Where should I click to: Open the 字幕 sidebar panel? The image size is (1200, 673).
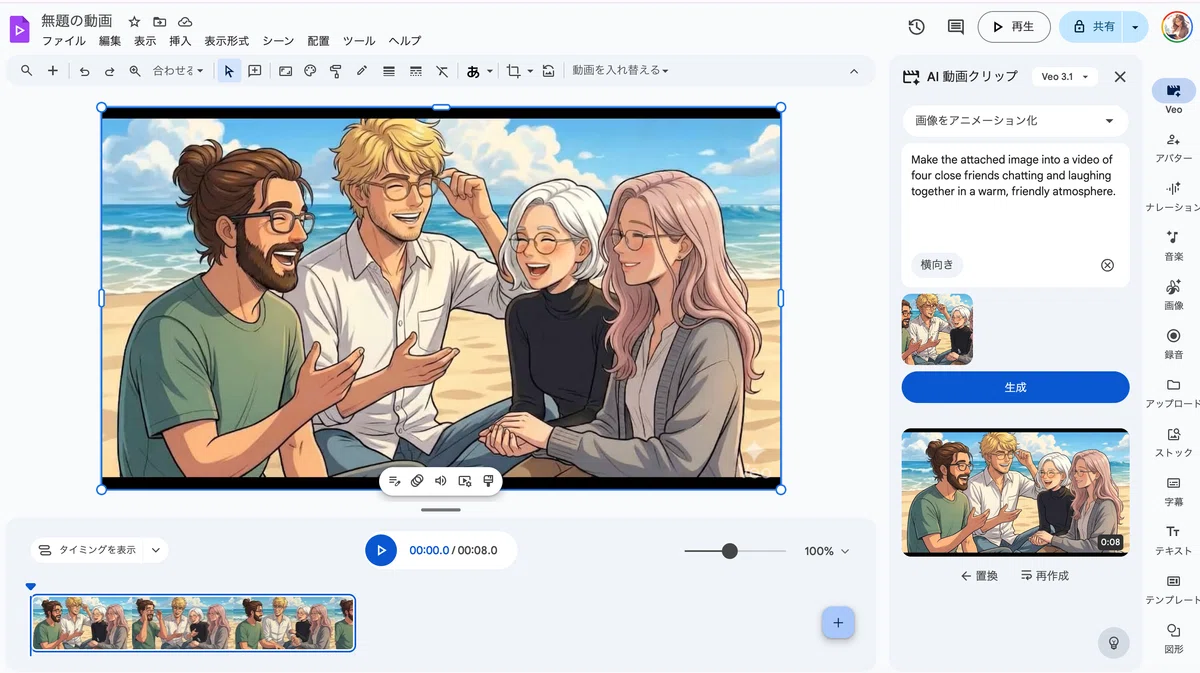click(1173, 490)
